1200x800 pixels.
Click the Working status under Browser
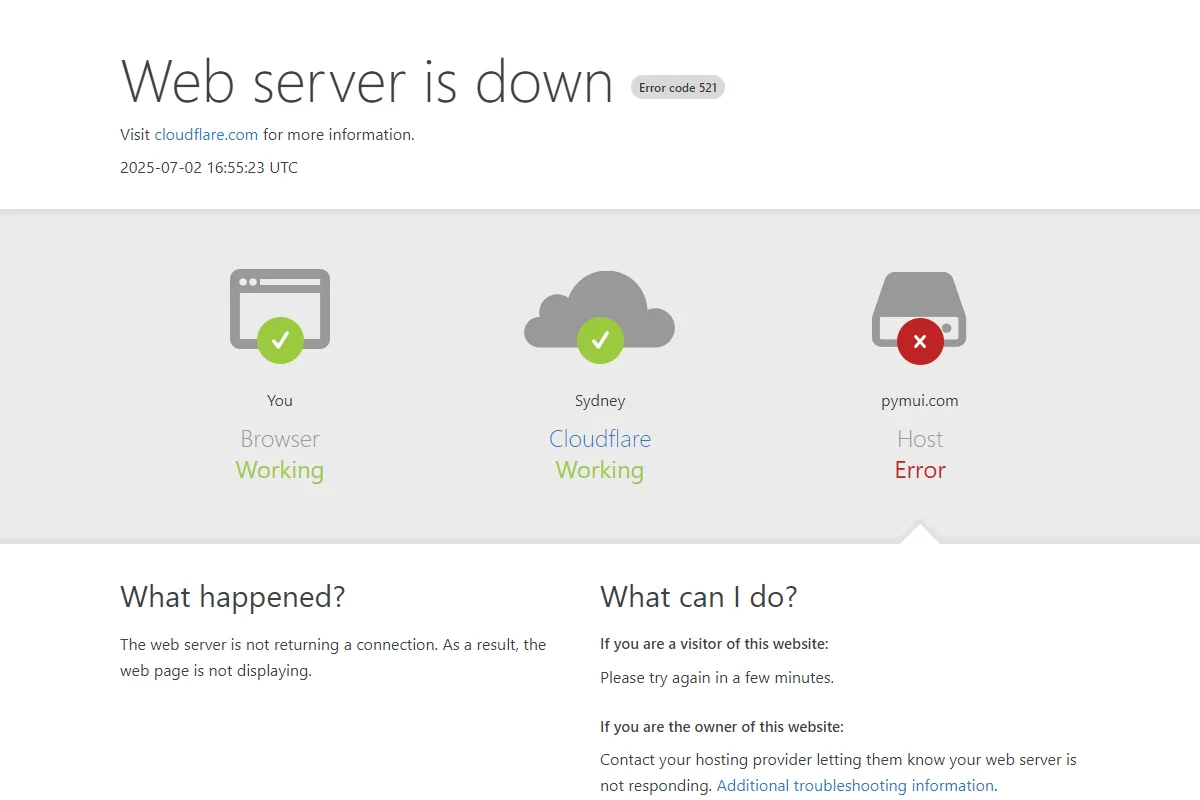(280, 470)
